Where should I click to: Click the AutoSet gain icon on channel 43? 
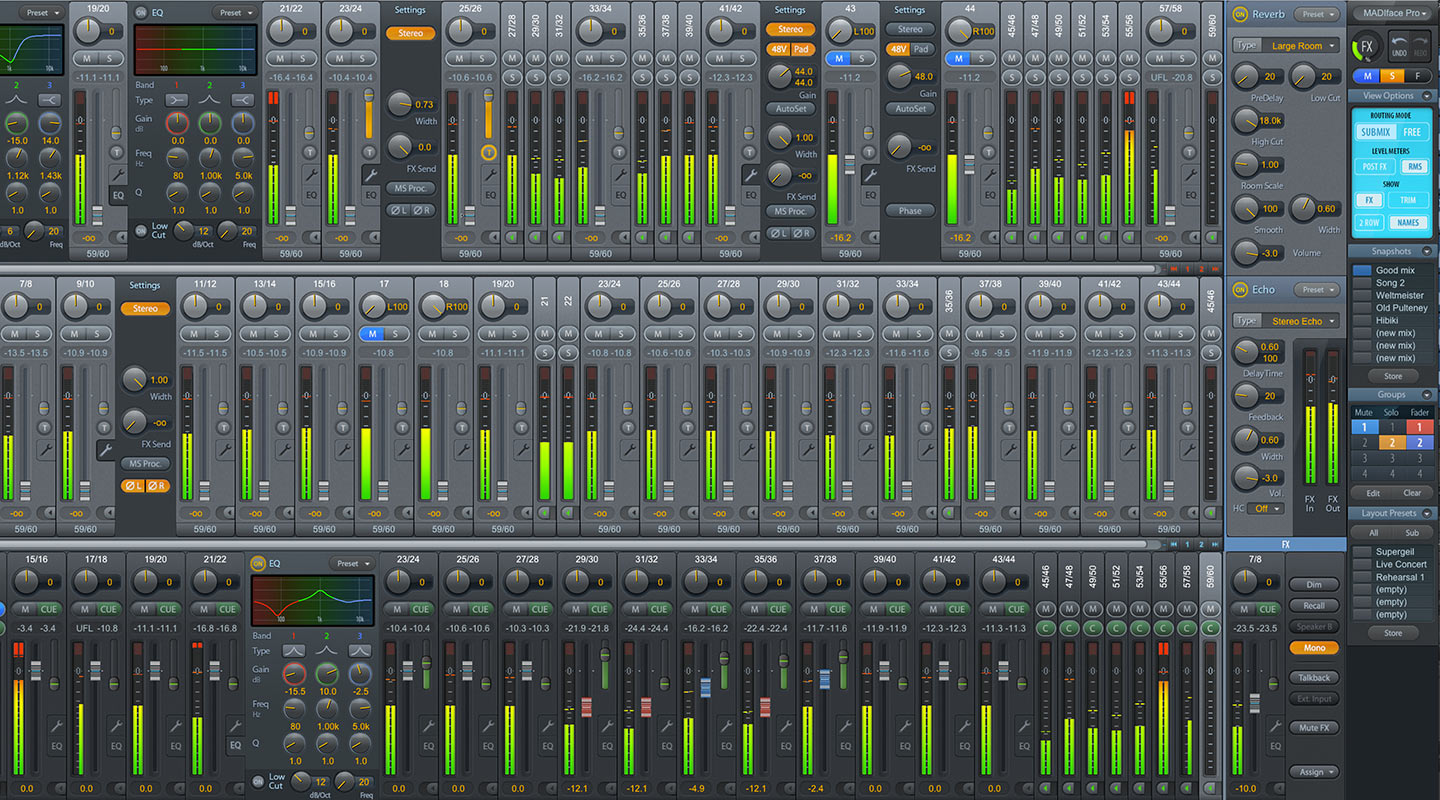pyautogui.click(x=908, y=108)
